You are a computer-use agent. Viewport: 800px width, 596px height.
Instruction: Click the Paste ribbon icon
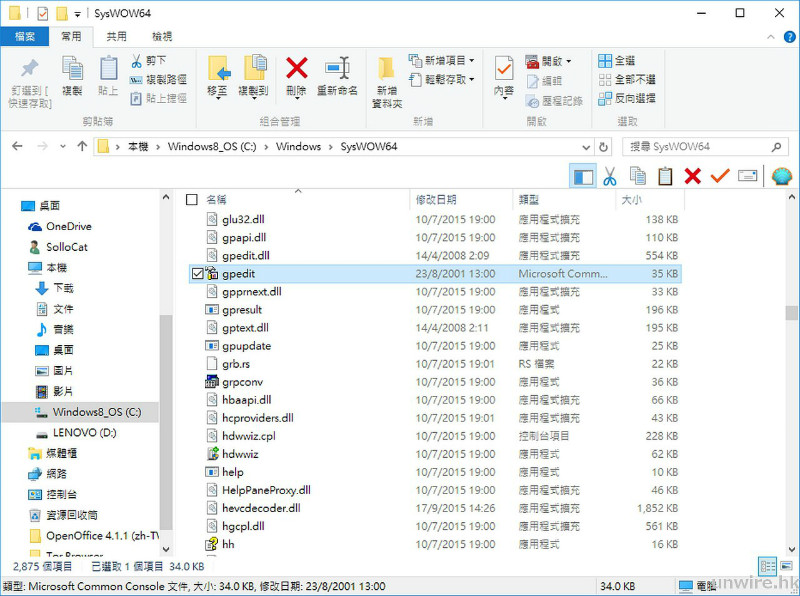pyautogui.click(x=108, y=68)
